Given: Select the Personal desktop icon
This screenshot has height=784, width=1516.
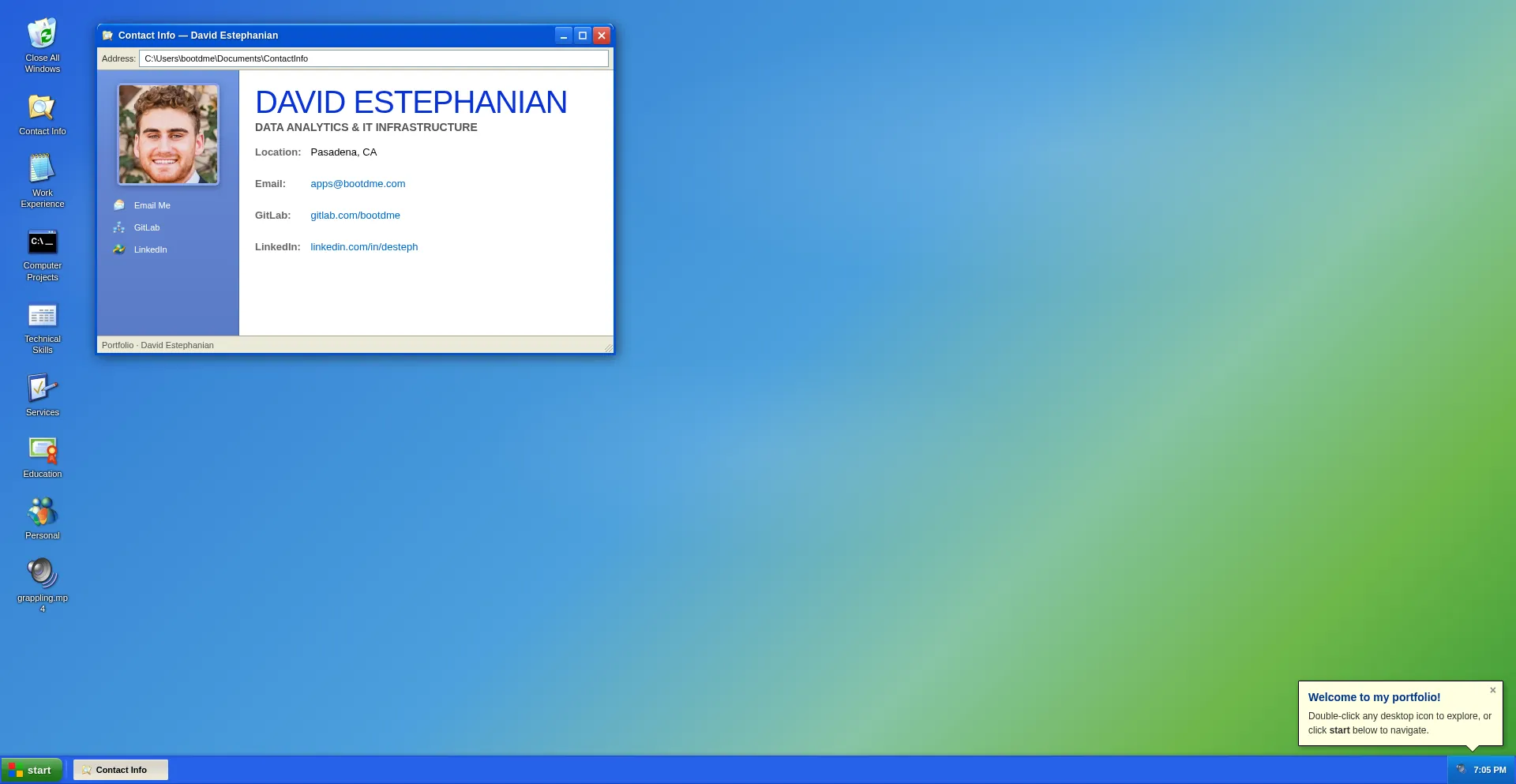Looking at the screenshot, I should [43, 519].
